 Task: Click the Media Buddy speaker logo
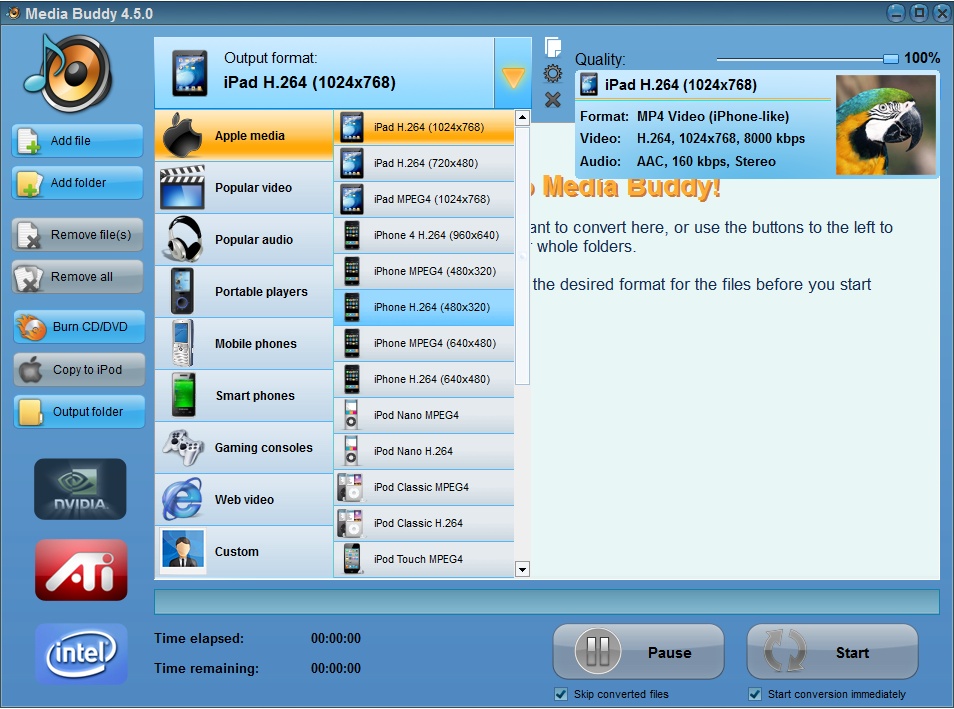(x=68, y=73)
